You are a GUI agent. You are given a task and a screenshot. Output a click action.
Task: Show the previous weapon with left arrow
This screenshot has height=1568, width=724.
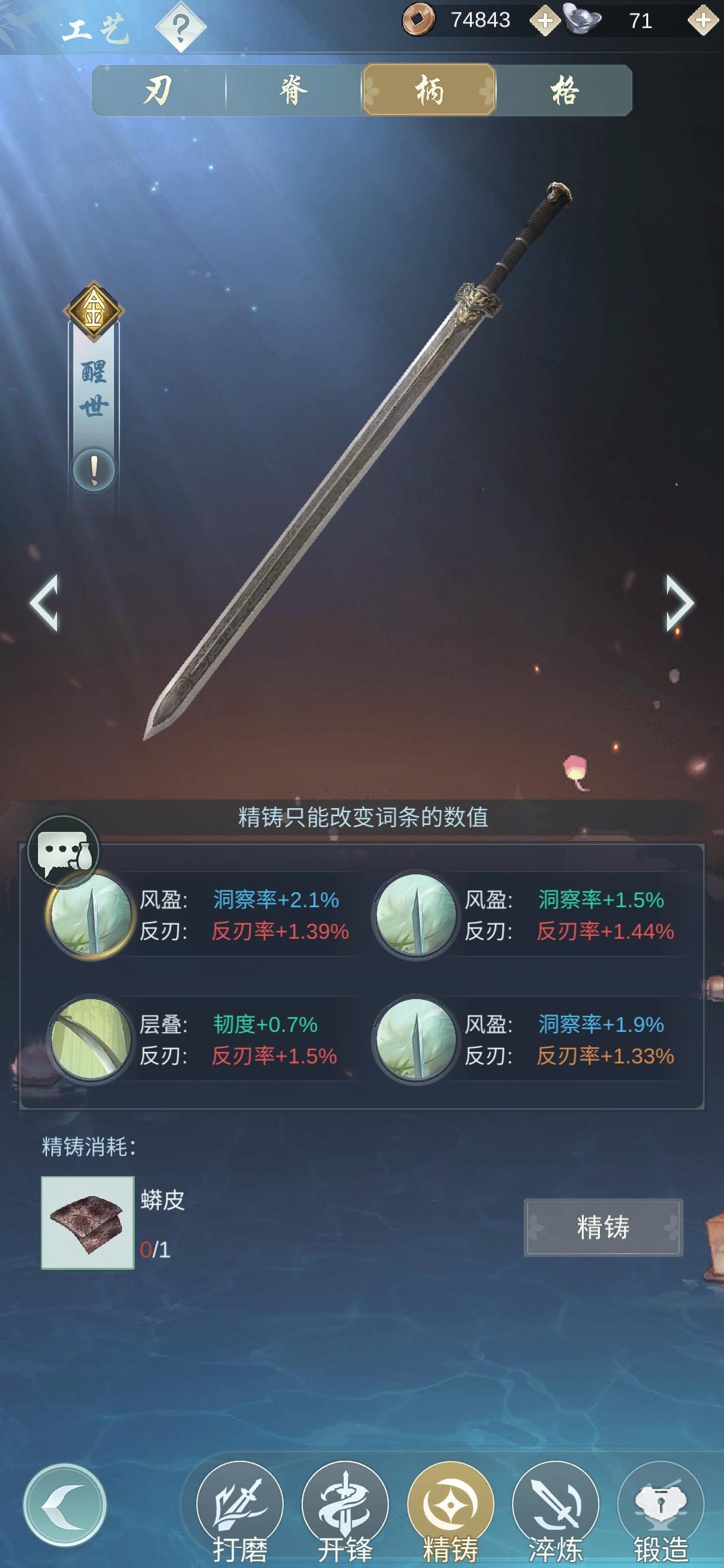(44, 603)
